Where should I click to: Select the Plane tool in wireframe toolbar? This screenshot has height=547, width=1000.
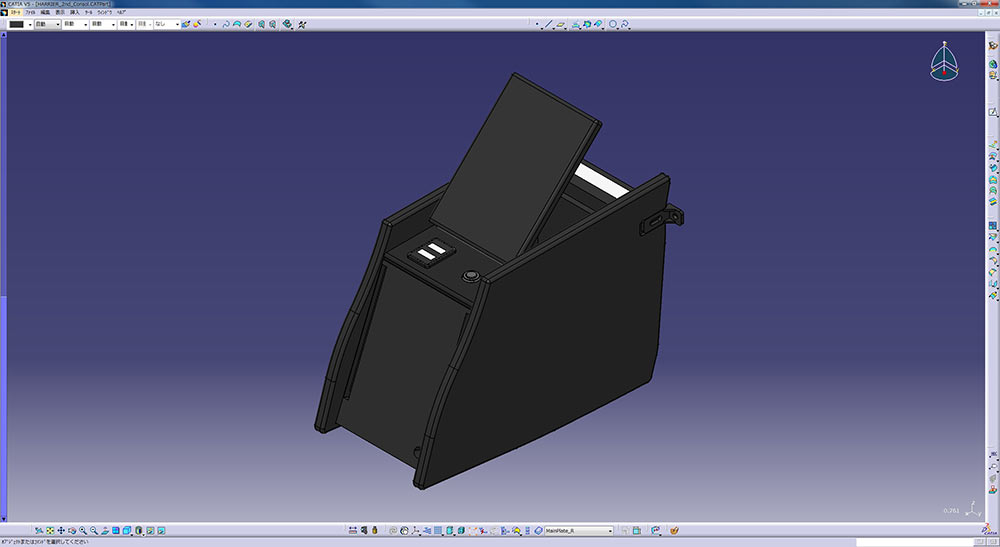click(560, 24)
